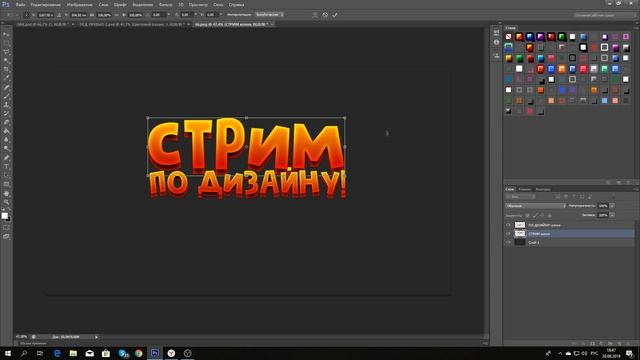
Task: Open the Styles panel flyout menu
Action: click(x=636, y=28)
